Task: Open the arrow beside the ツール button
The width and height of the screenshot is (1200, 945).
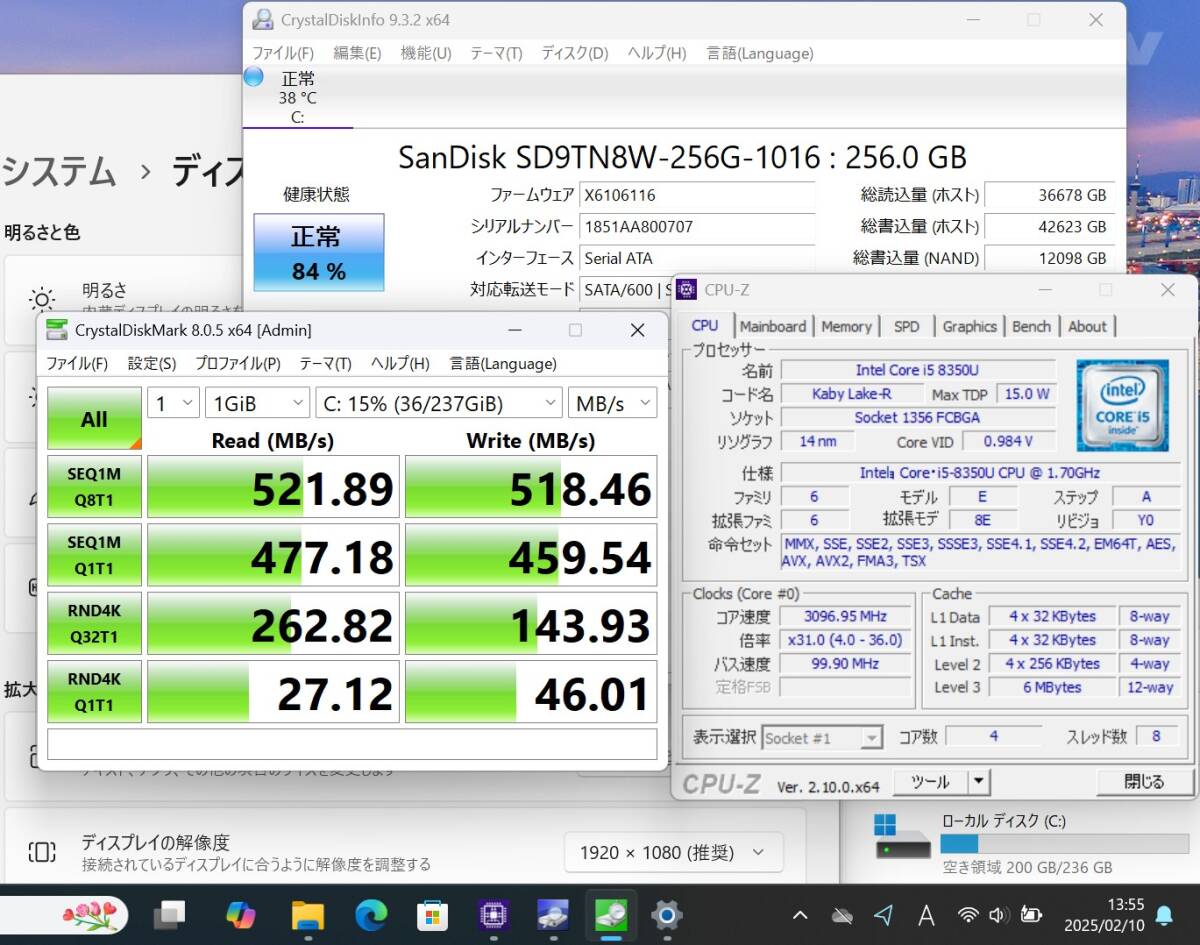Action: [x=979, y=782]
